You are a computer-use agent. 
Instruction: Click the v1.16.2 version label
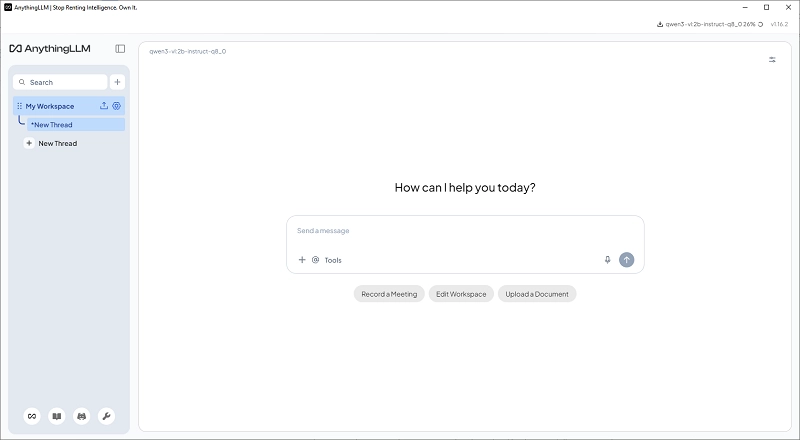click(780, 25)
